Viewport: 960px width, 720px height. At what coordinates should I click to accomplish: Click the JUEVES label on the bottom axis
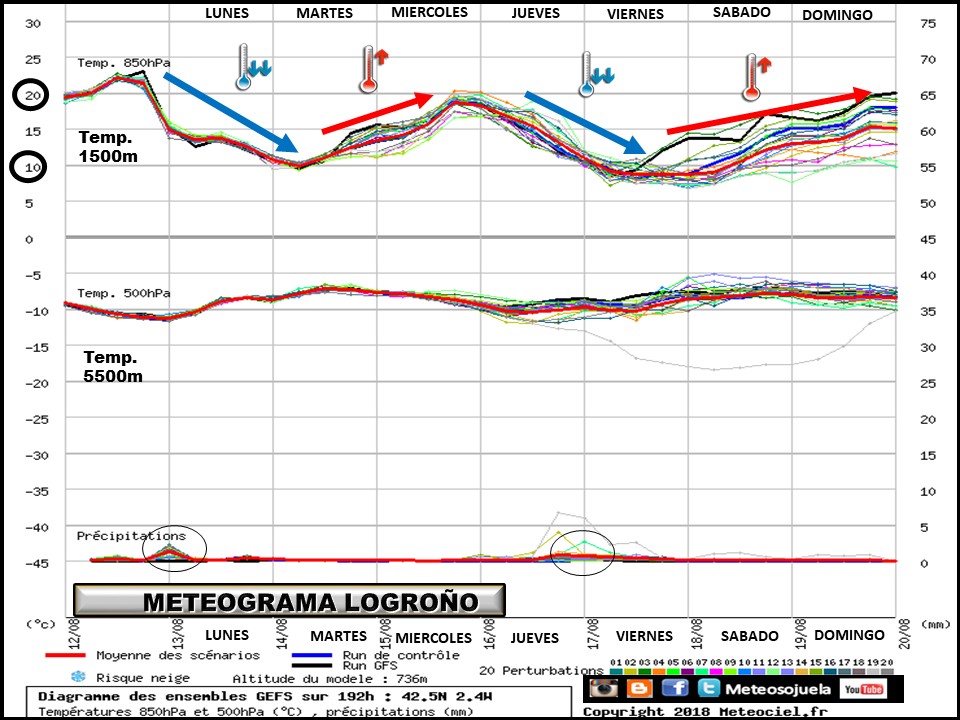534,638
